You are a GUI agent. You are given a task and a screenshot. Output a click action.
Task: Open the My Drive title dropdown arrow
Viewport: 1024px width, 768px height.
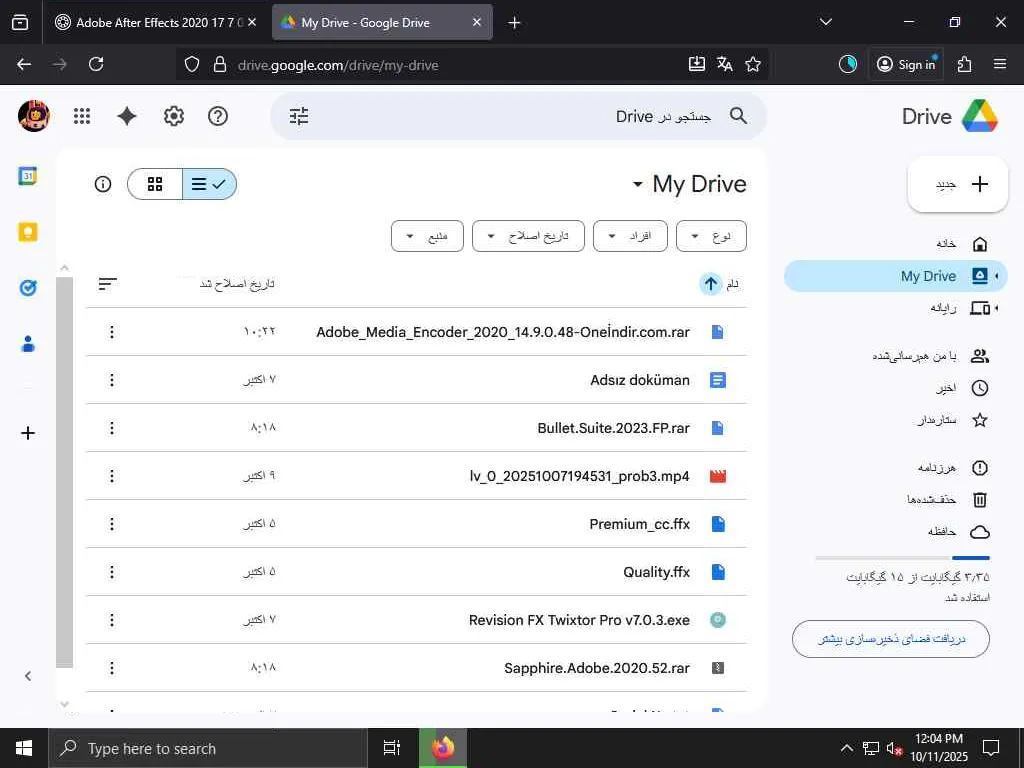click(x=637, y=184)
